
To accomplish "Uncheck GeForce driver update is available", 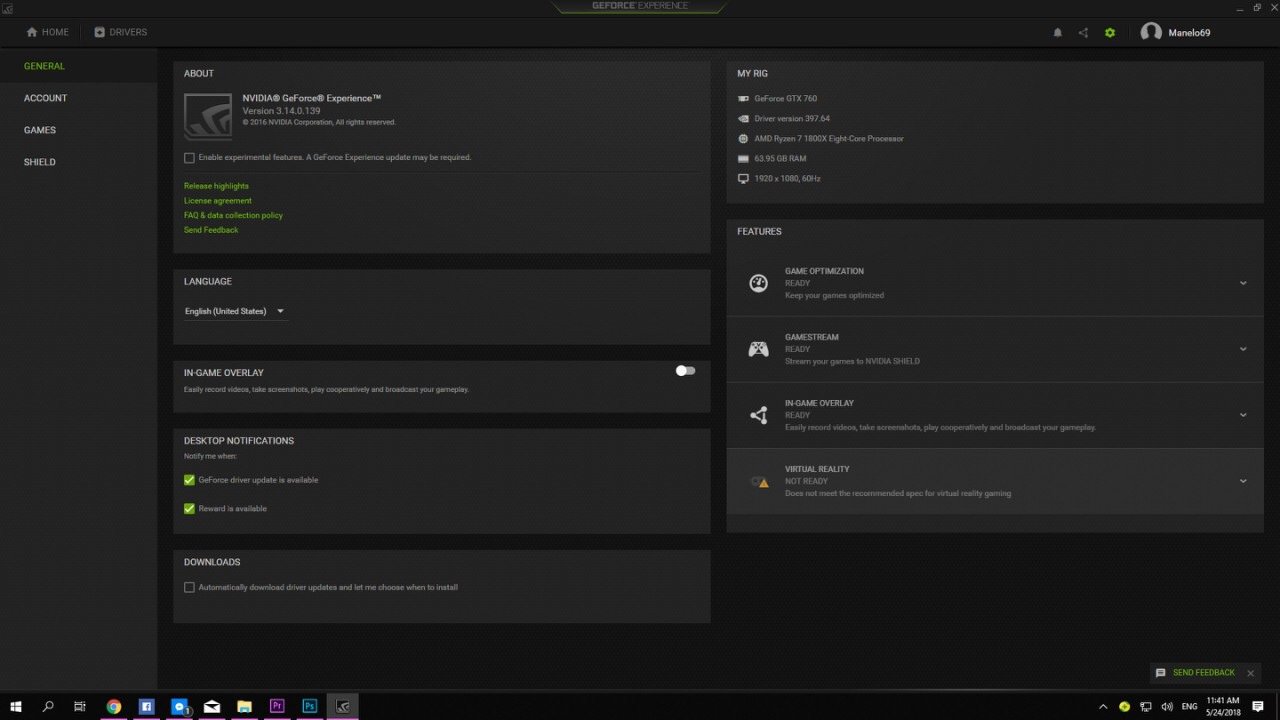I will point(189,480).
